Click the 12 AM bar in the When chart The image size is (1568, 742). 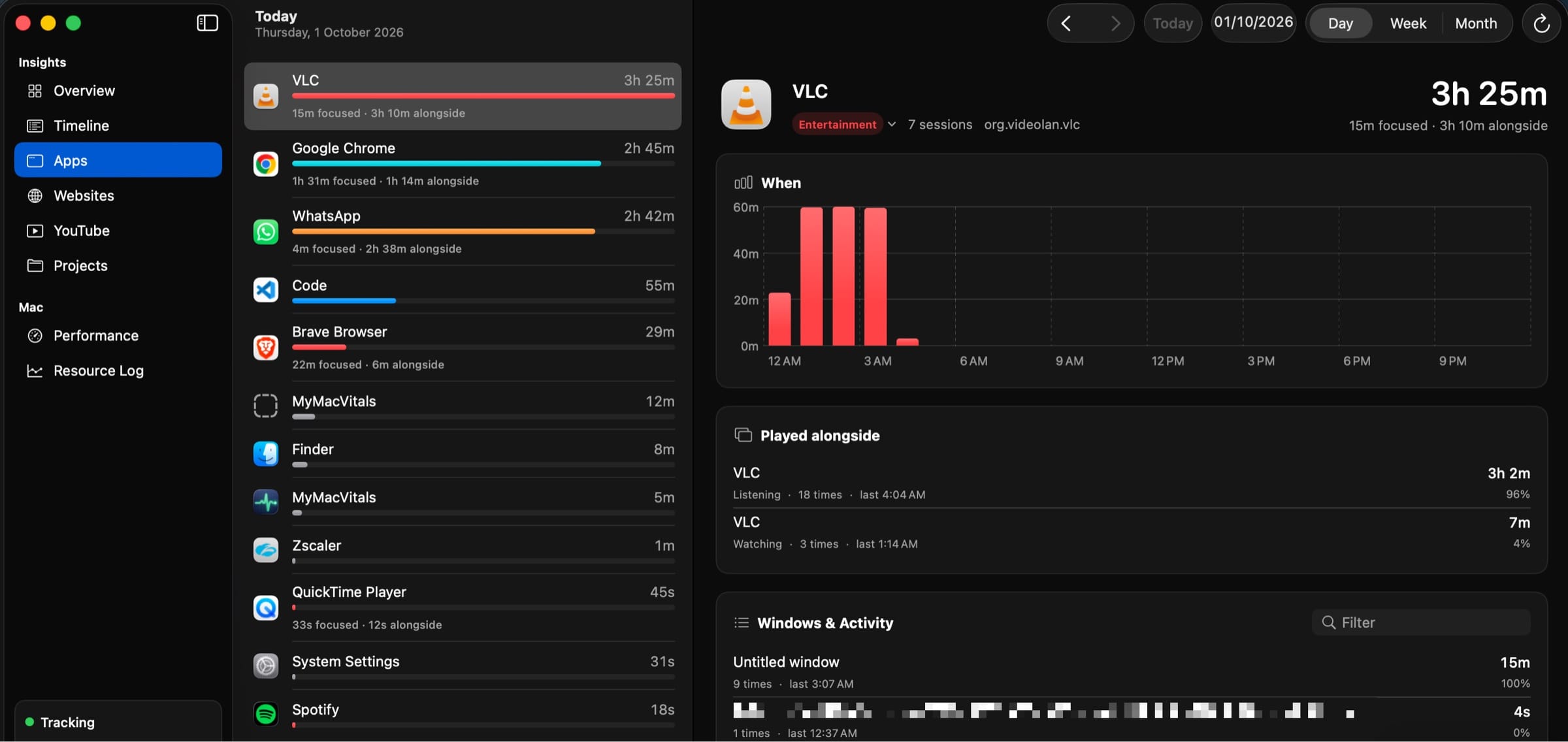pyautogui.click(x=779, y=319)
